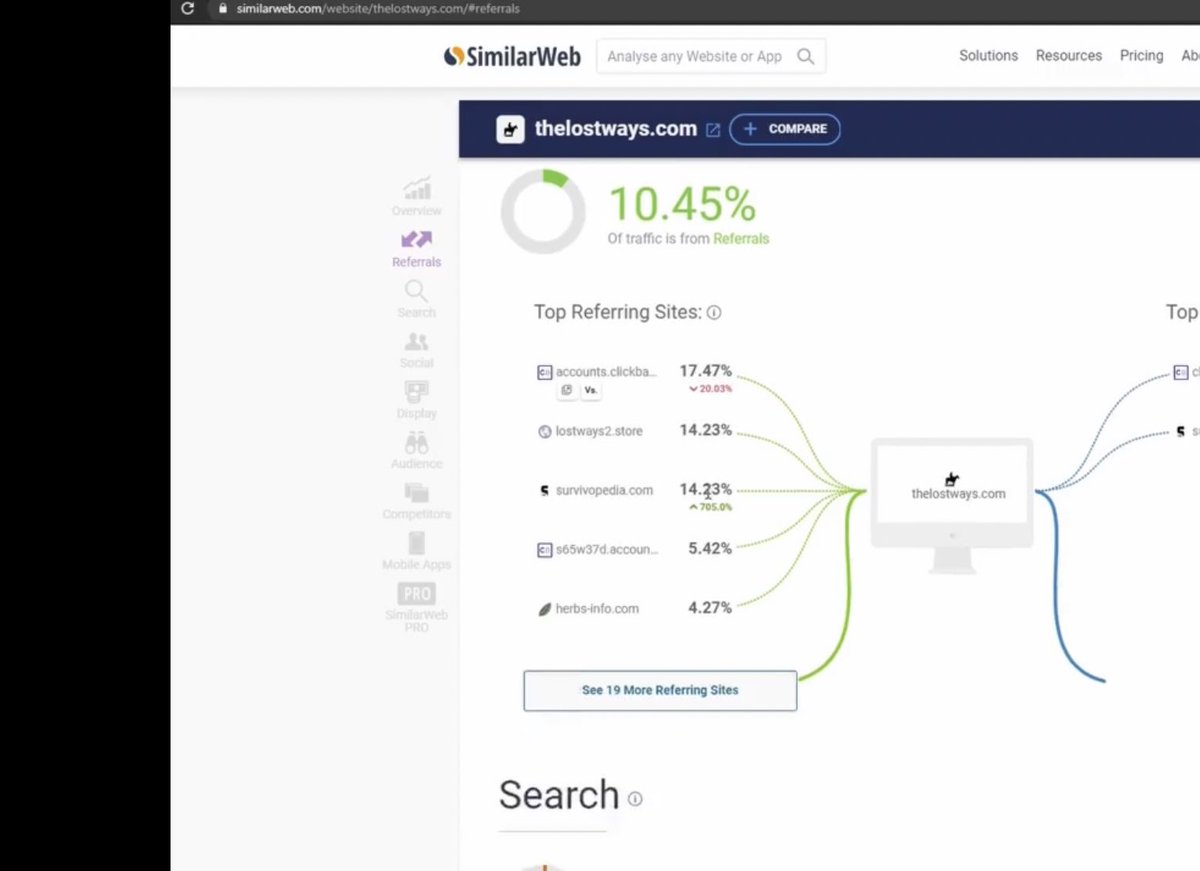The width and height of the screenshot is (1200, 871).
Task: Click the search magnifier in Analyse box
Action: 805,57
